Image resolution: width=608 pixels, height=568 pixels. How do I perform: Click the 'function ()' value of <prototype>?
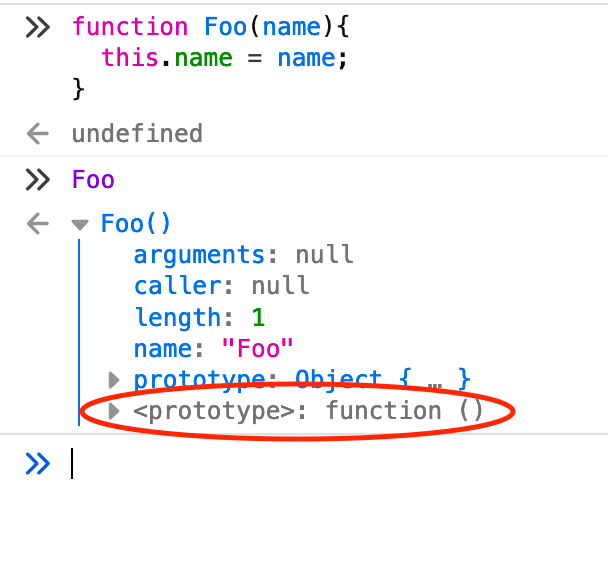tap(404, 411)
